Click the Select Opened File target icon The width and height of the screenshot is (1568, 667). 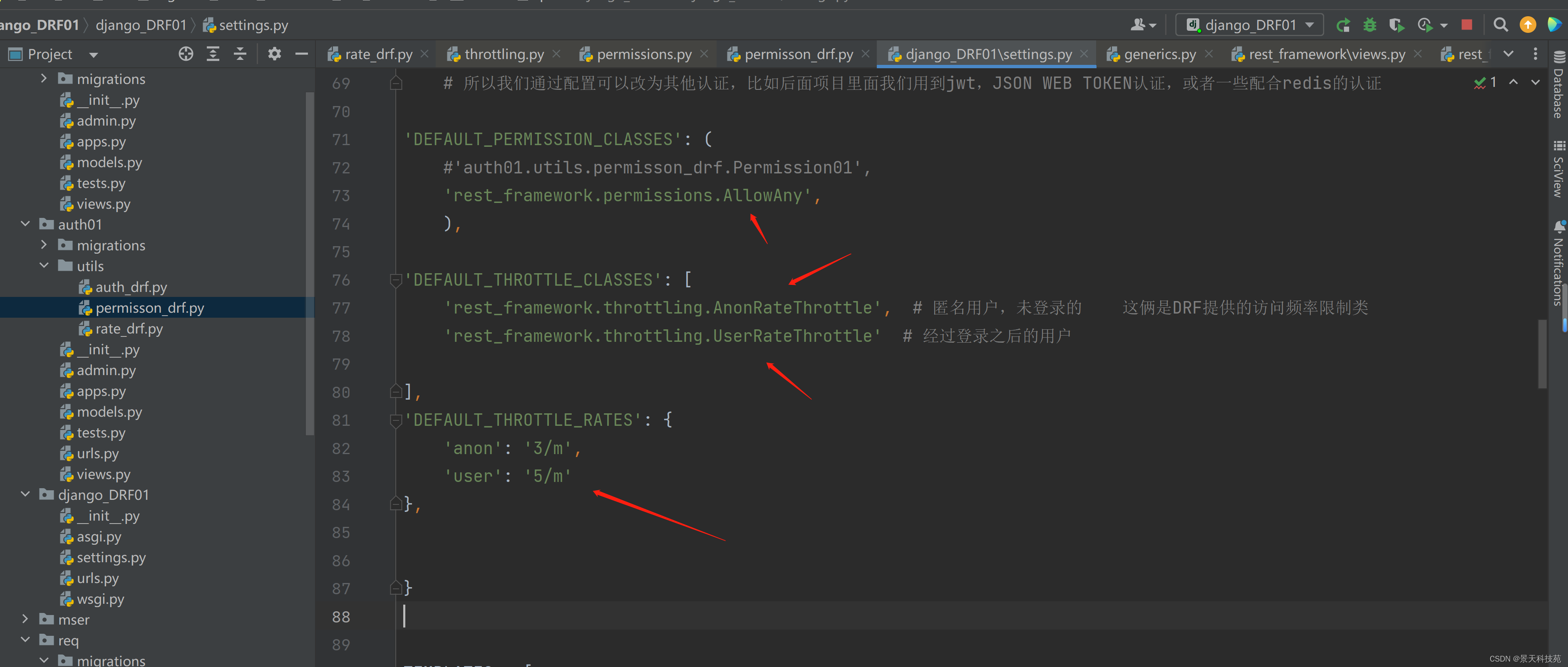[x=186, y=54]
